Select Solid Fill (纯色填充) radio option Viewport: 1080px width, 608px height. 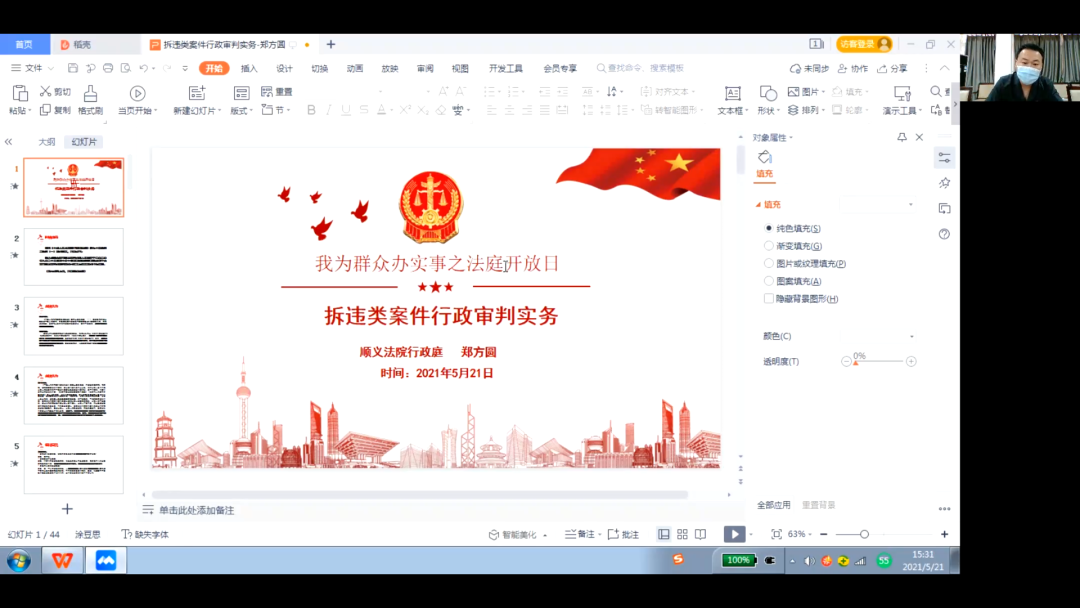769,228
